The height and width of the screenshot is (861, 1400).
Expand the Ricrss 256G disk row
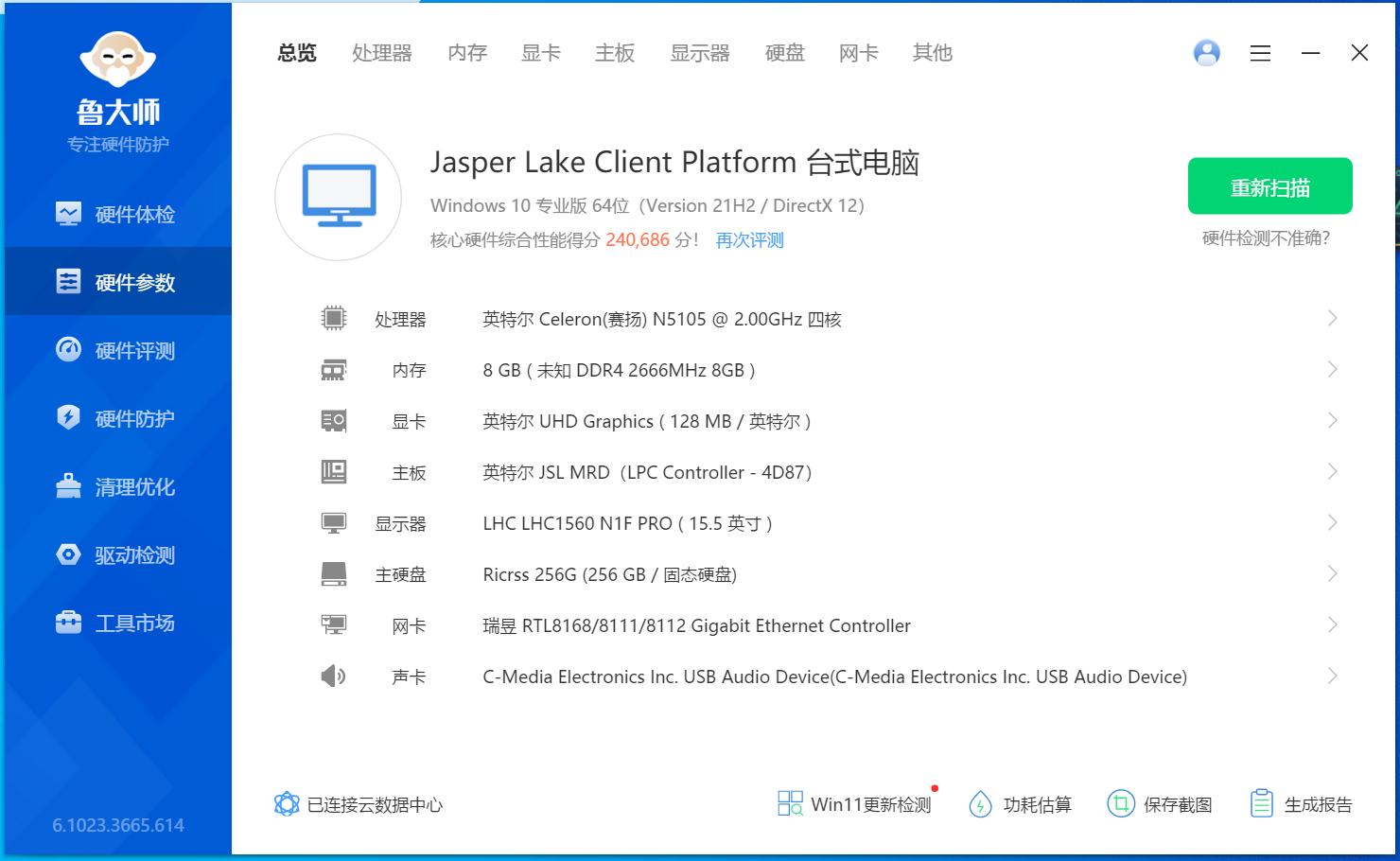point(1332,574)
